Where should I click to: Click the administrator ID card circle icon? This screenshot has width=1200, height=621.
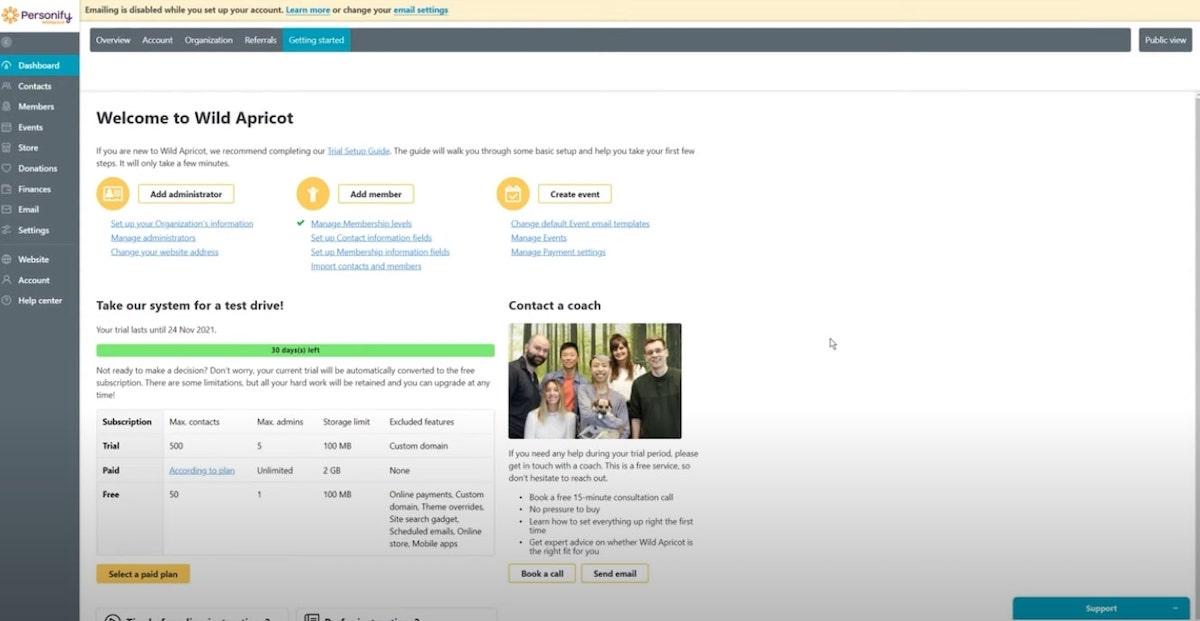point(113,194)
